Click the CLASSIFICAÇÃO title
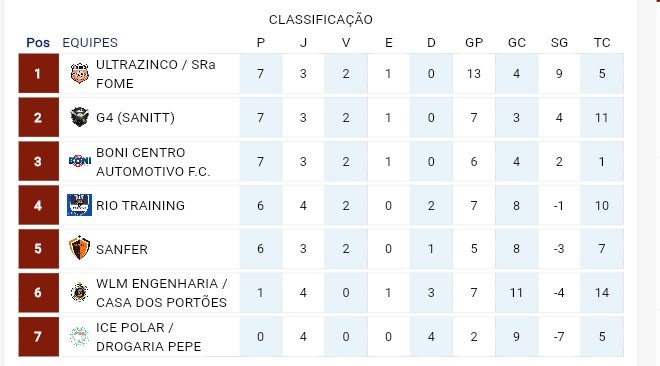 (321, 19)
